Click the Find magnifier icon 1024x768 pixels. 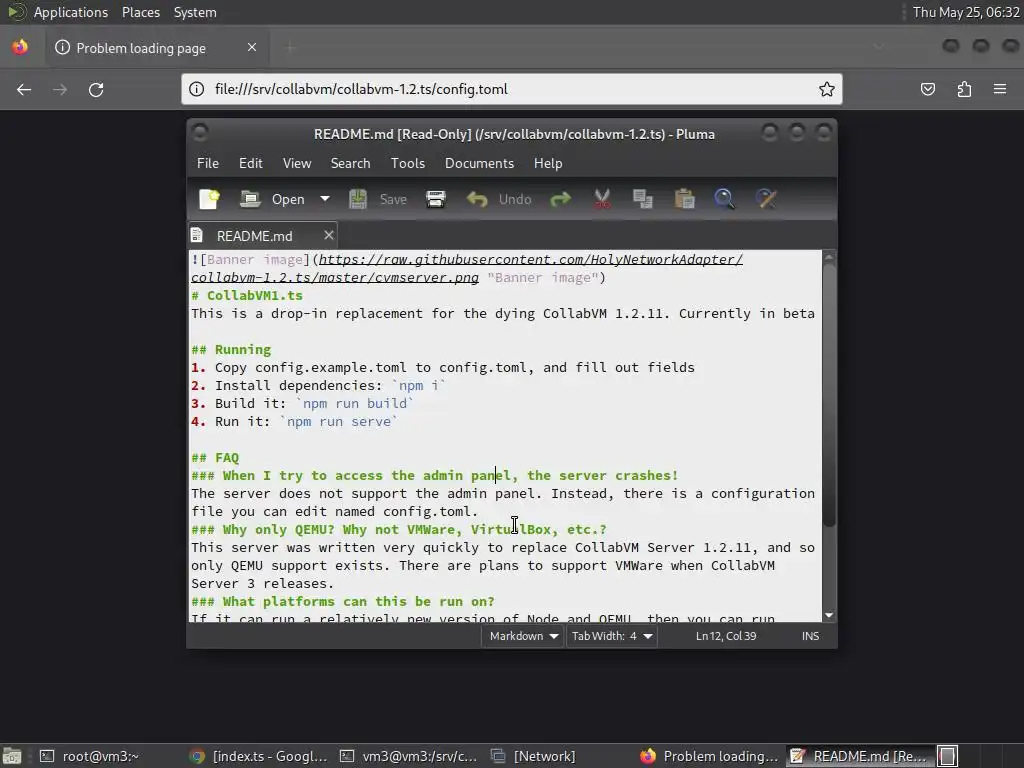pos(724,199)
